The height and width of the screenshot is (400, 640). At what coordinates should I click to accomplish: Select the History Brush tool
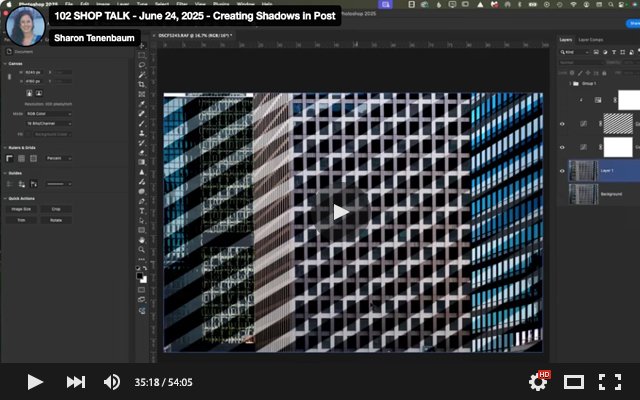coord(142,143)
